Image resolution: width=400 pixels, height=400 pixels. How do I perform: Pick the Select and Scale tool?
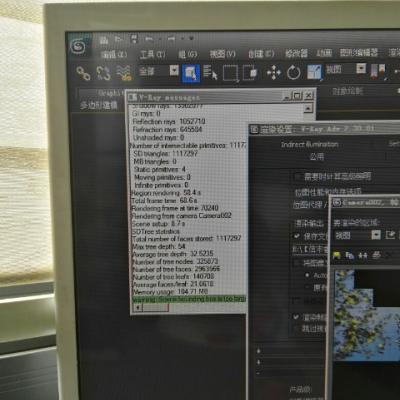pos(314,72)
